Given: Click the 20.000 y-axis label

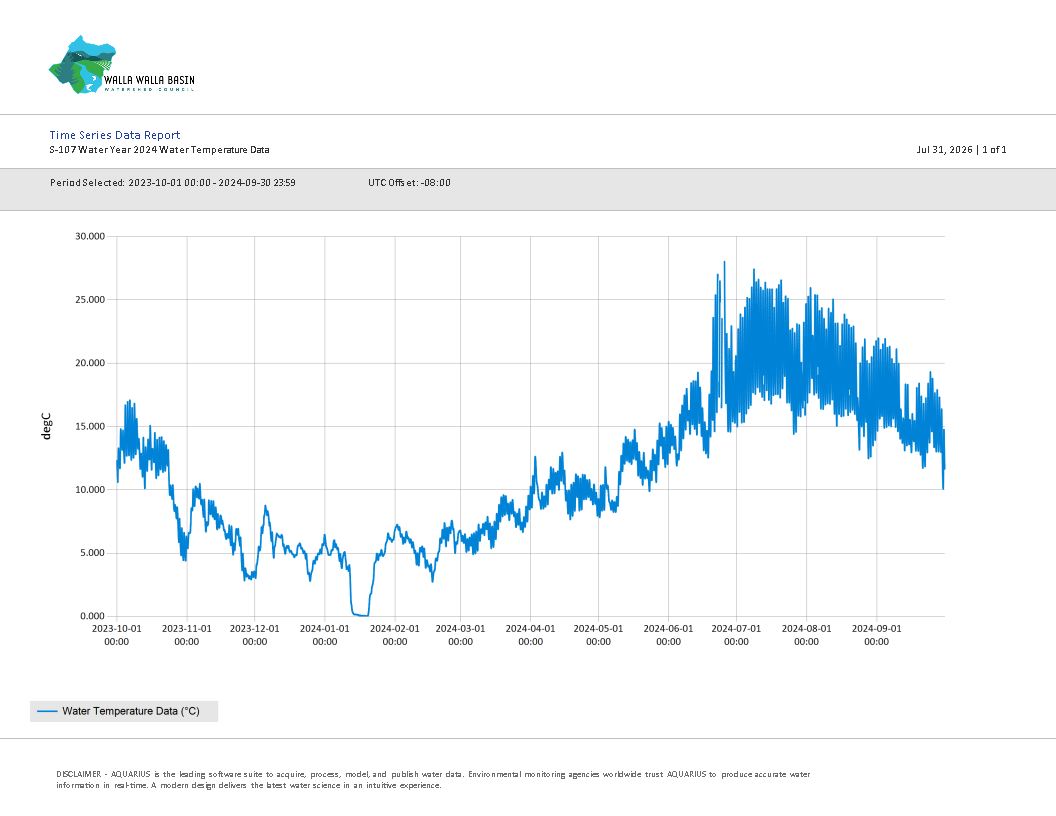Looking at the screenshot, I should pos(90,363).
